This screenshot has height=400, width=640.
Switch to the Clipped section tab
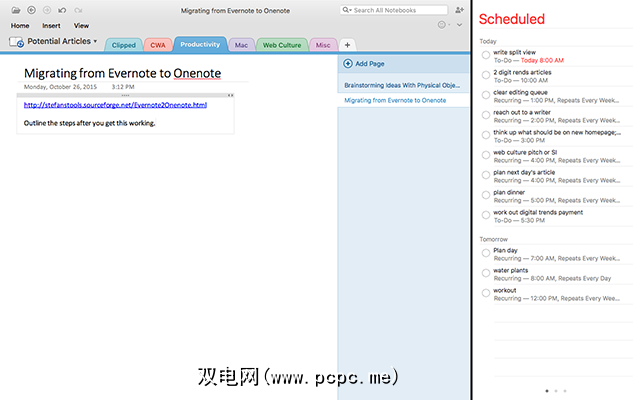pos(124,45)
